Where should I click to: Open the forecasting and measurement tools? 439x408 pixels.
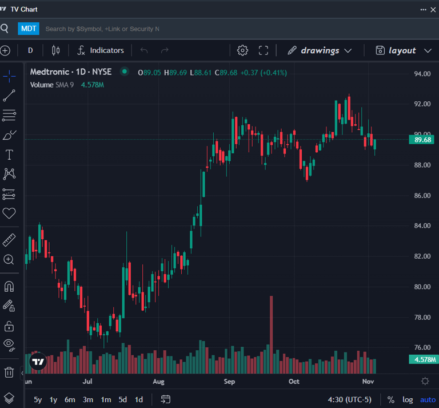[x=9, y=194]
